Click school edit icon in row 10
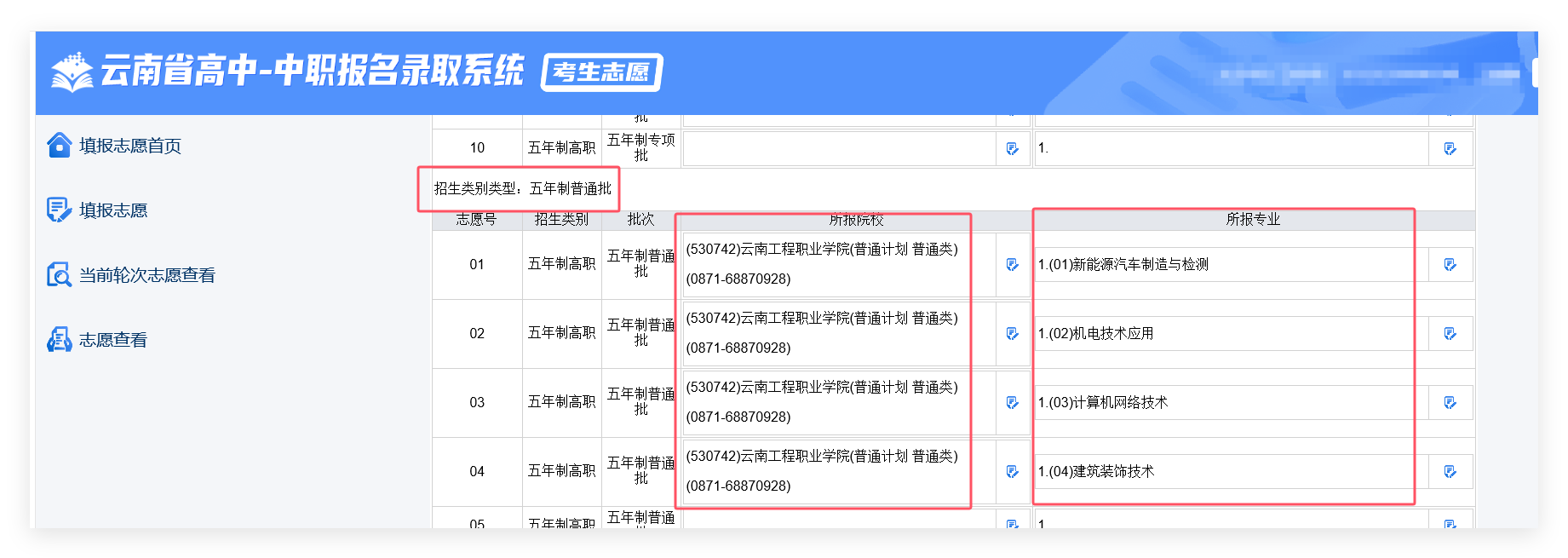Screen dimensions: 1568x558 (1012, 148)
